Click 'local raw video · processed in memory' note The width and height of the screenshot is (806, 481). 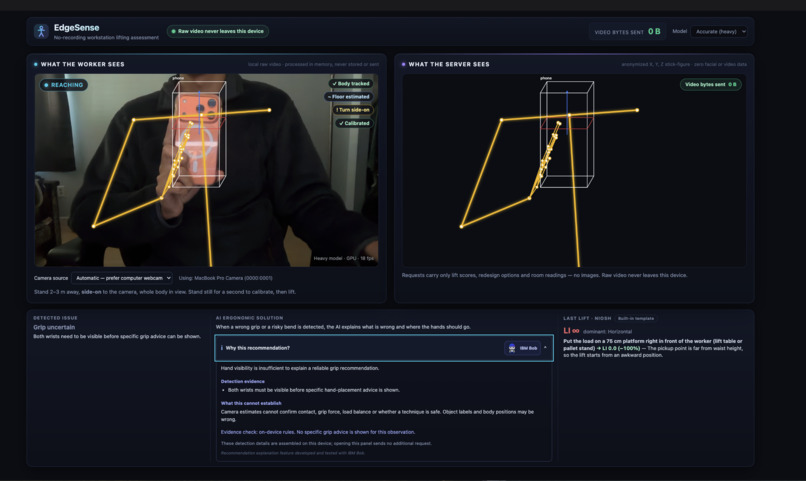tap(313, 64)
